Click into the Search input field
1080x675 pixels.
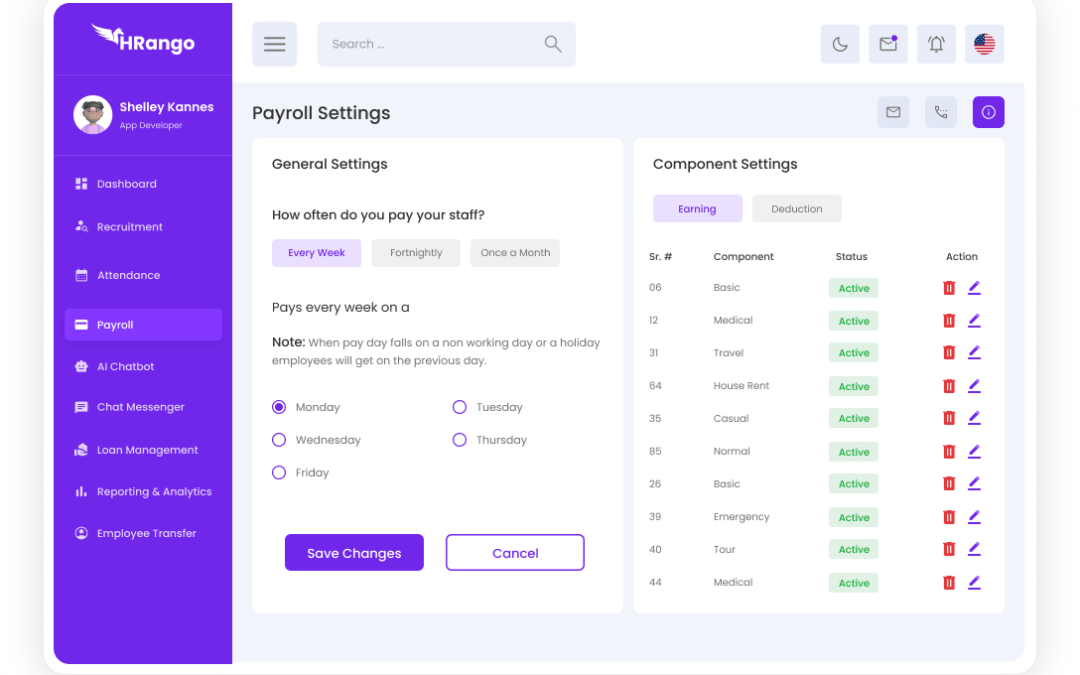[x=430, y=44]
